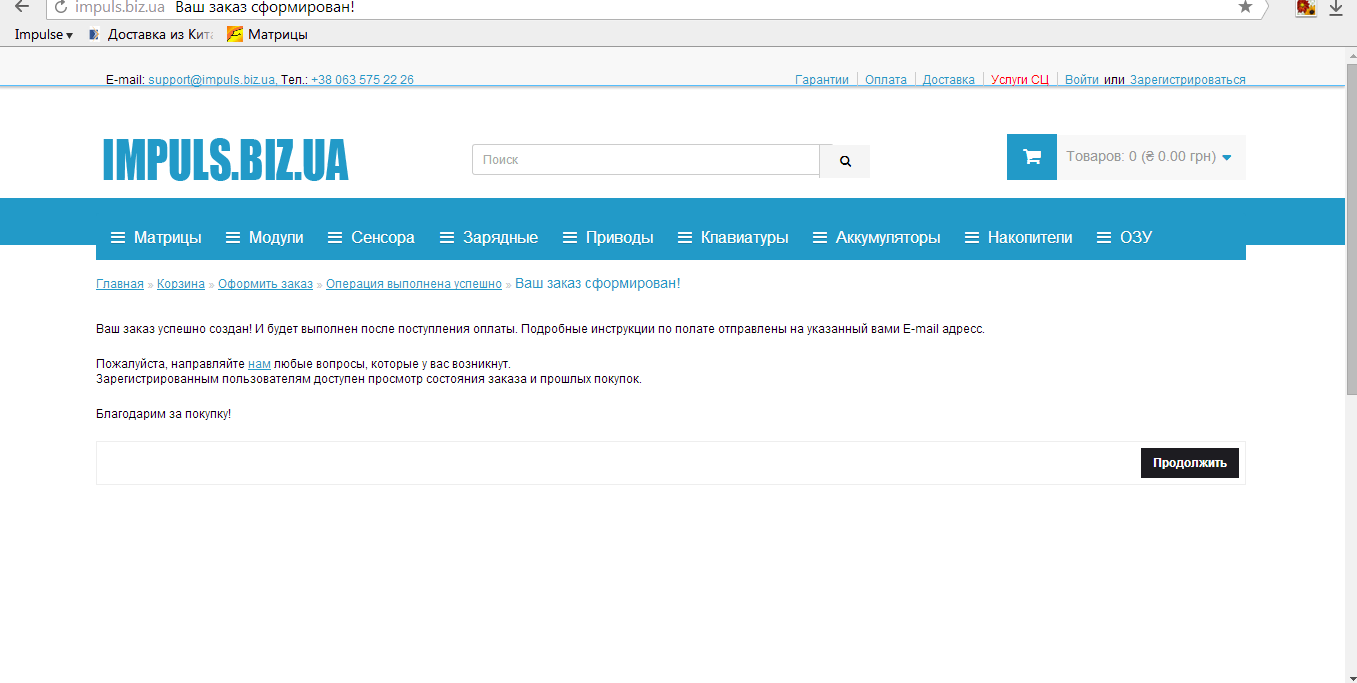Bookmark this page with the star icon
Image resolution: width=1357 pixels, height=683 pixels.
(1245, 7)
